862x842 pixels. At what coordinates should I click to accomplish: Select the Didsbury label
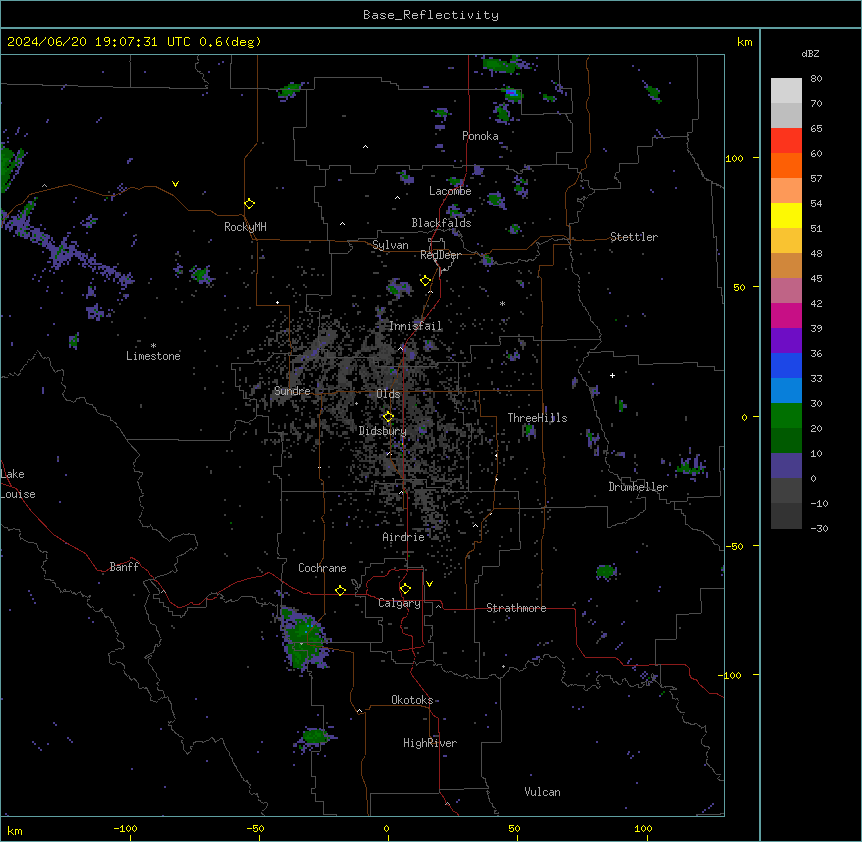[383, 431]
